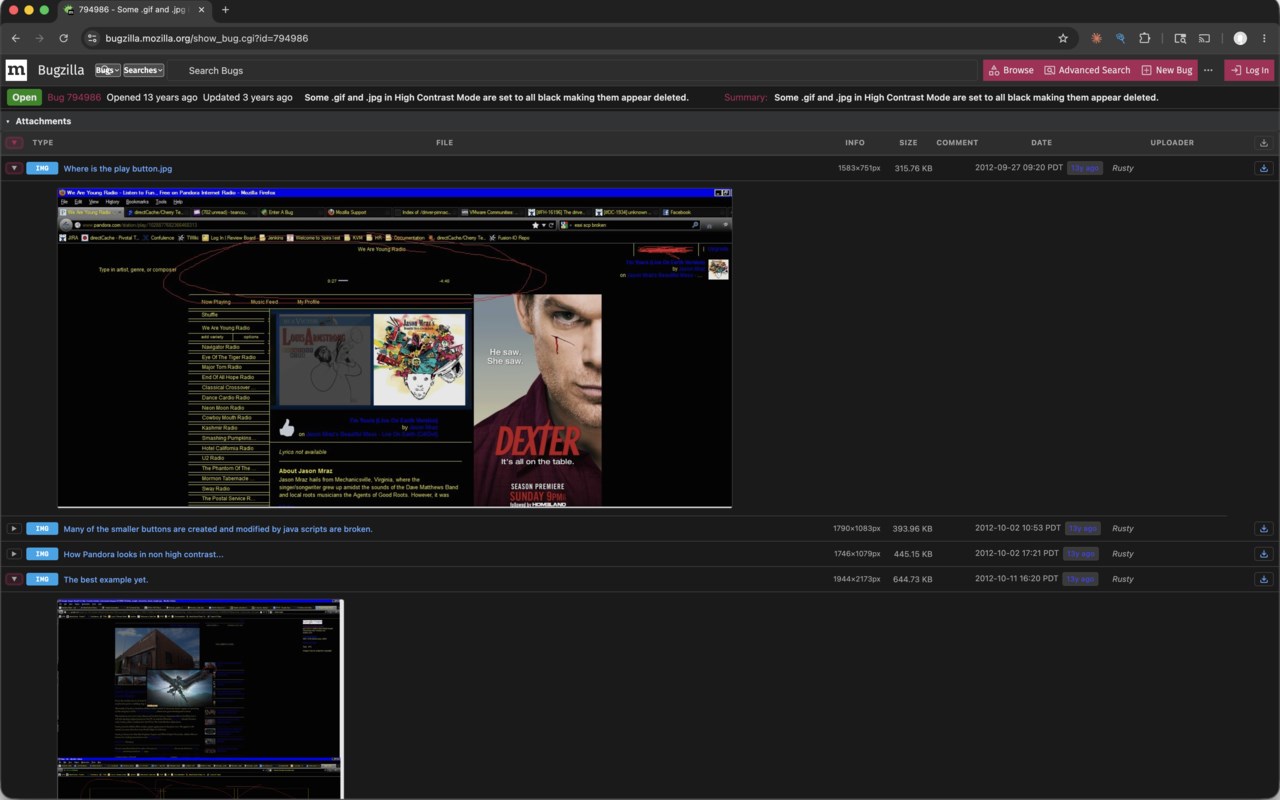Open 'Many of the smaller buttons...' attachment link
1280x800 pixels.
point(218,529)
